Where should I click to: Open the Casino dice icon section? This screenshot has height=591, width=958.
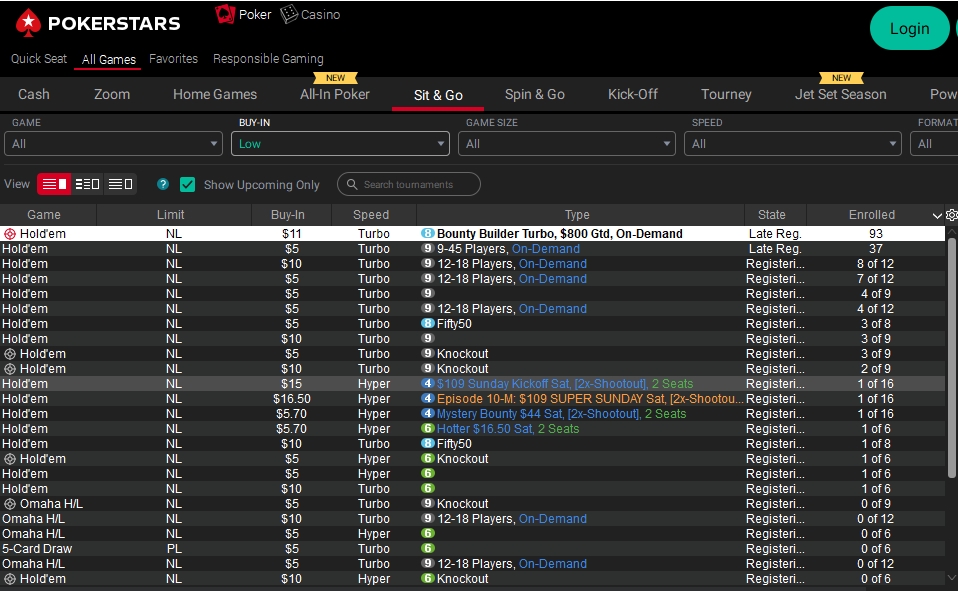[288, 13]
